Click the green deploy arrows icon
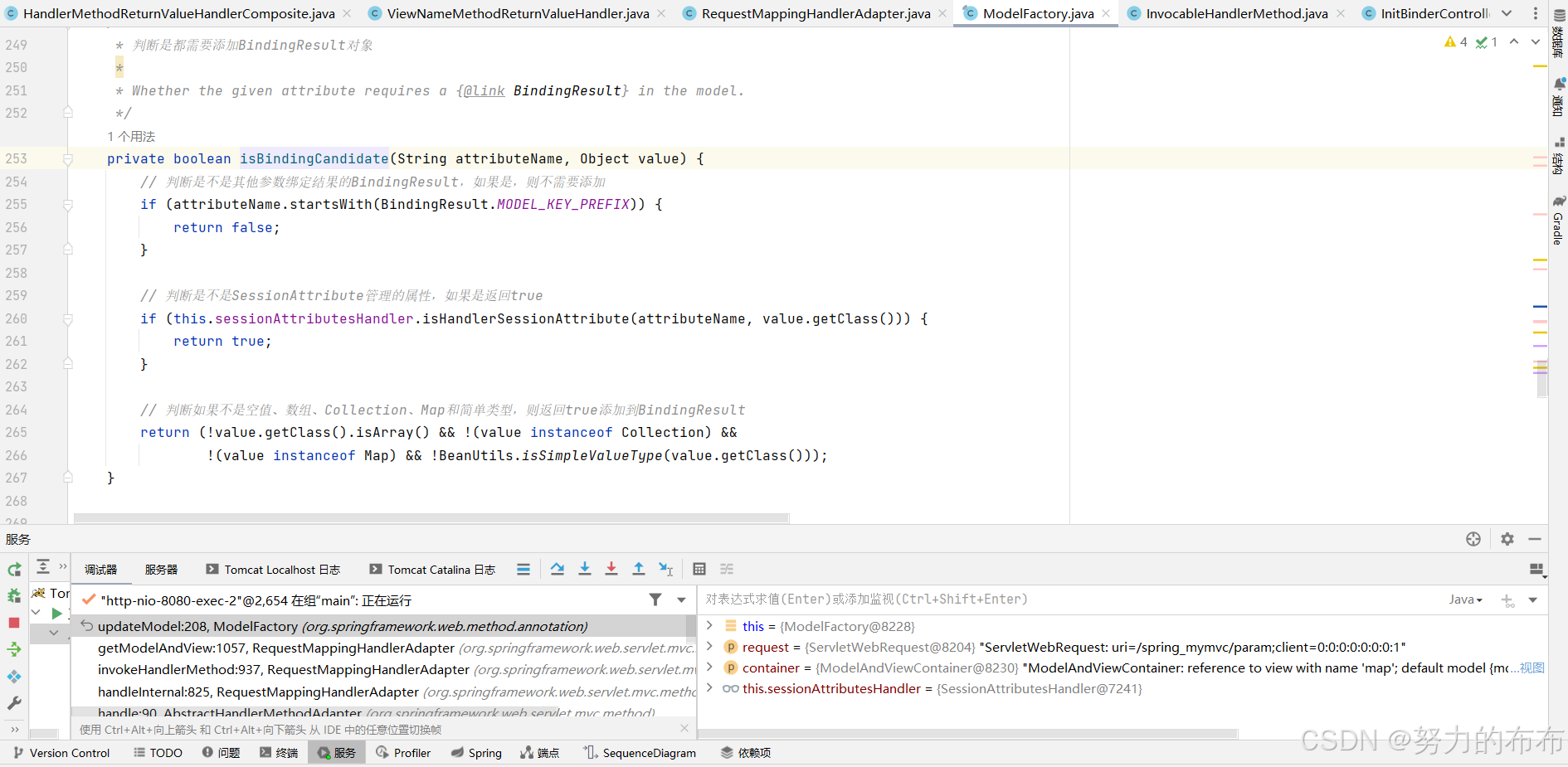 point(14,649)
